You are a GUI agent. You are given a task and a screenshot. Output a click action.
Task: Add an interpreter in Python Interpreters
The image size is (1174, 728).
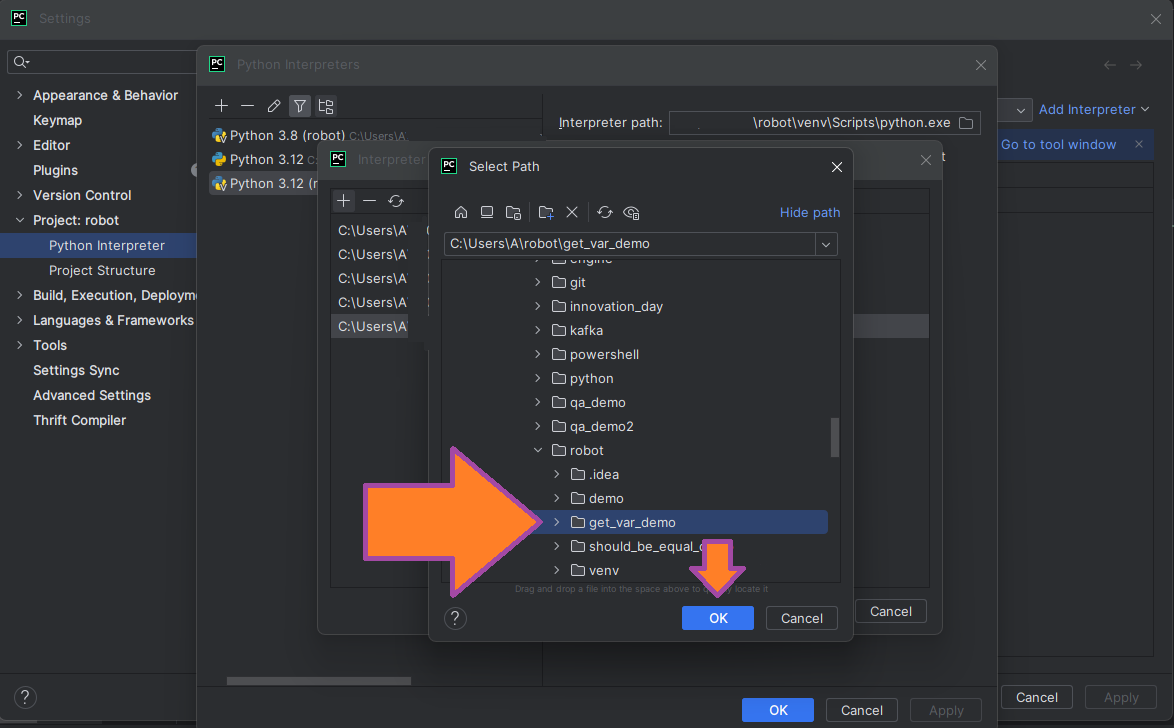click(x=222, y=106)
